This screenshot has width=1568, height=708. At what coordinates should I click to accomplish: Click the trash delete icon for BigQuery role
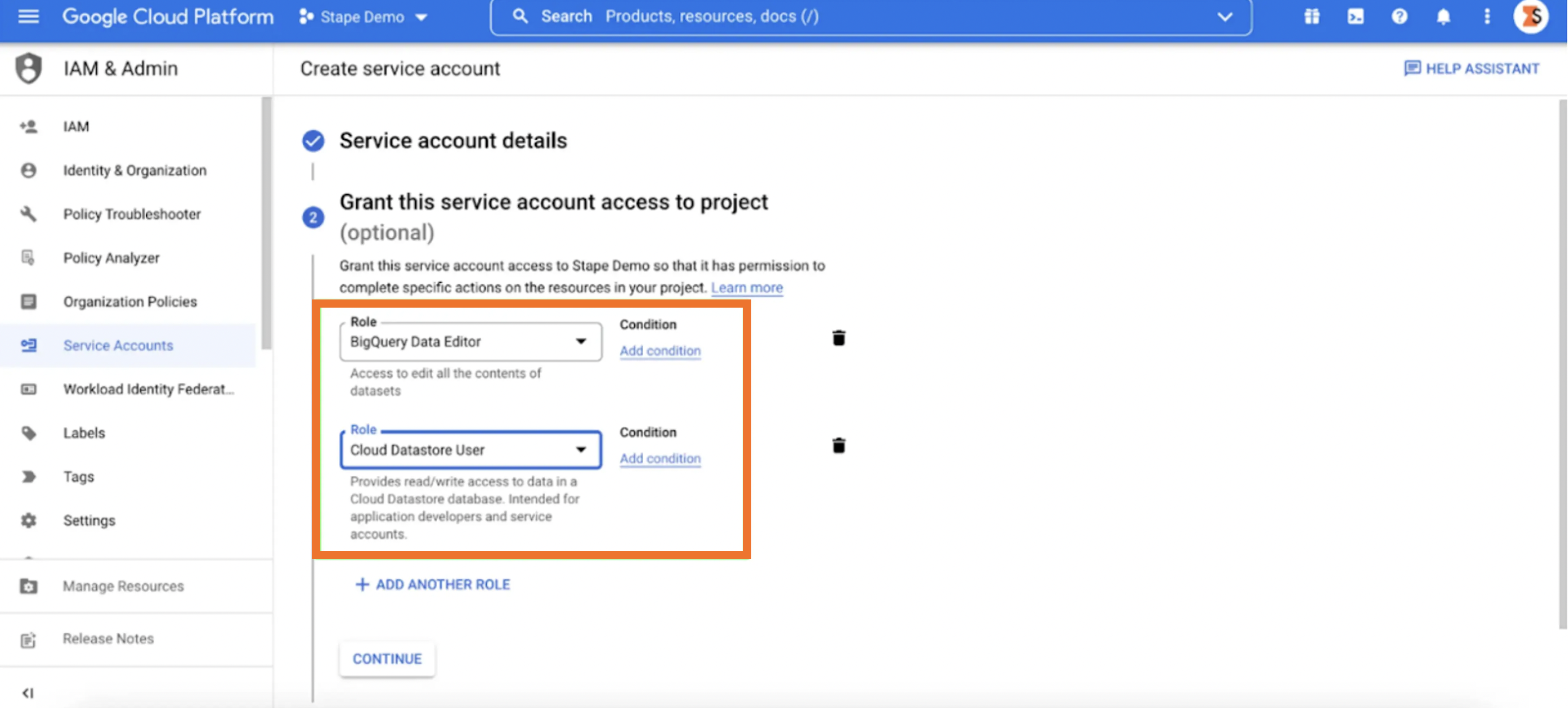pyautogui.click(x=838, y=338)
